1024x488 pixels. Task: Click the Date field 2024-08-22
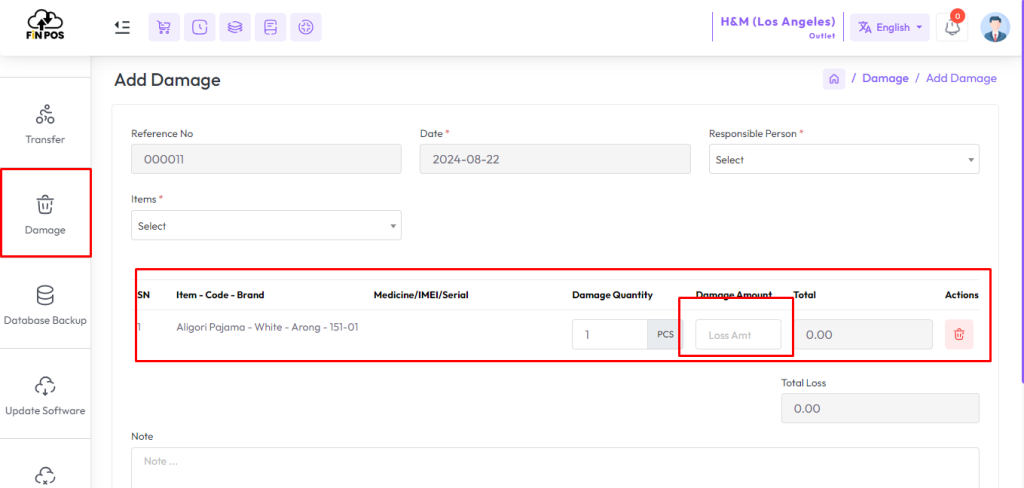pyautogui.click(x=555, y=159)
